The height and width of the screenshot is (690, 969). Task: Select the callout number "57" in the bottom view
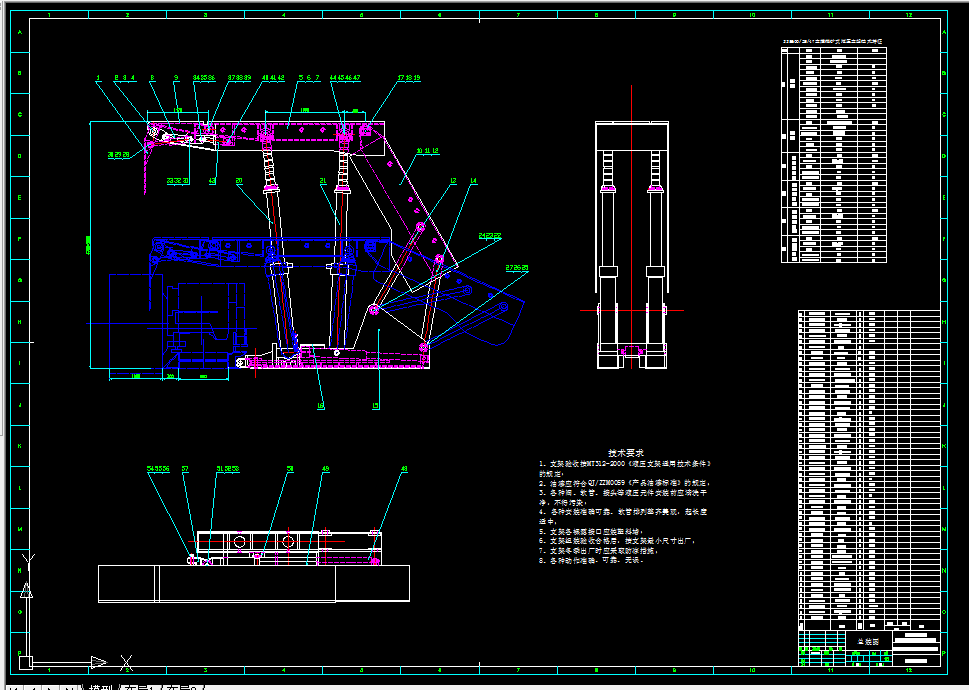[x=185, y=469]
